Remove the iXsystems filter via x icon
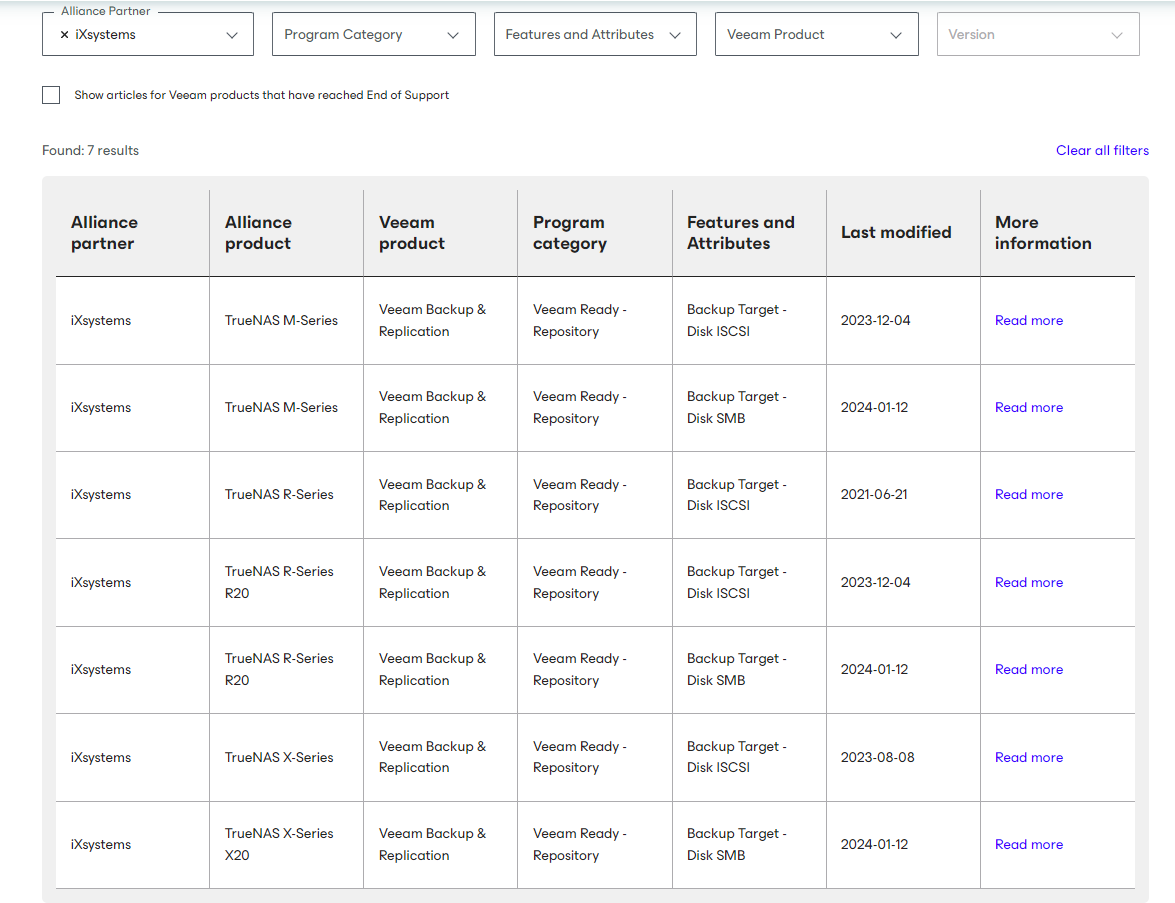This screenshot has height=903, width=1175. click(x=65, y=35)
